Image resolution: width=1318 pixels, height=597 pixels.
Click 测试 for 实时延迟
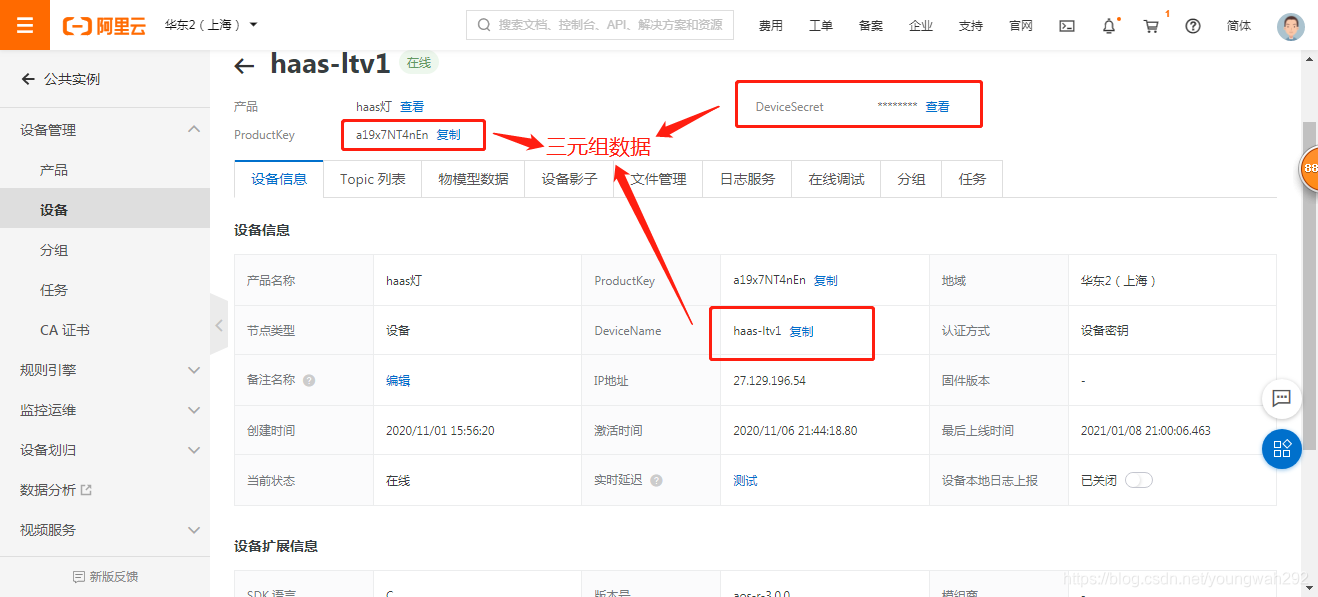745,481
